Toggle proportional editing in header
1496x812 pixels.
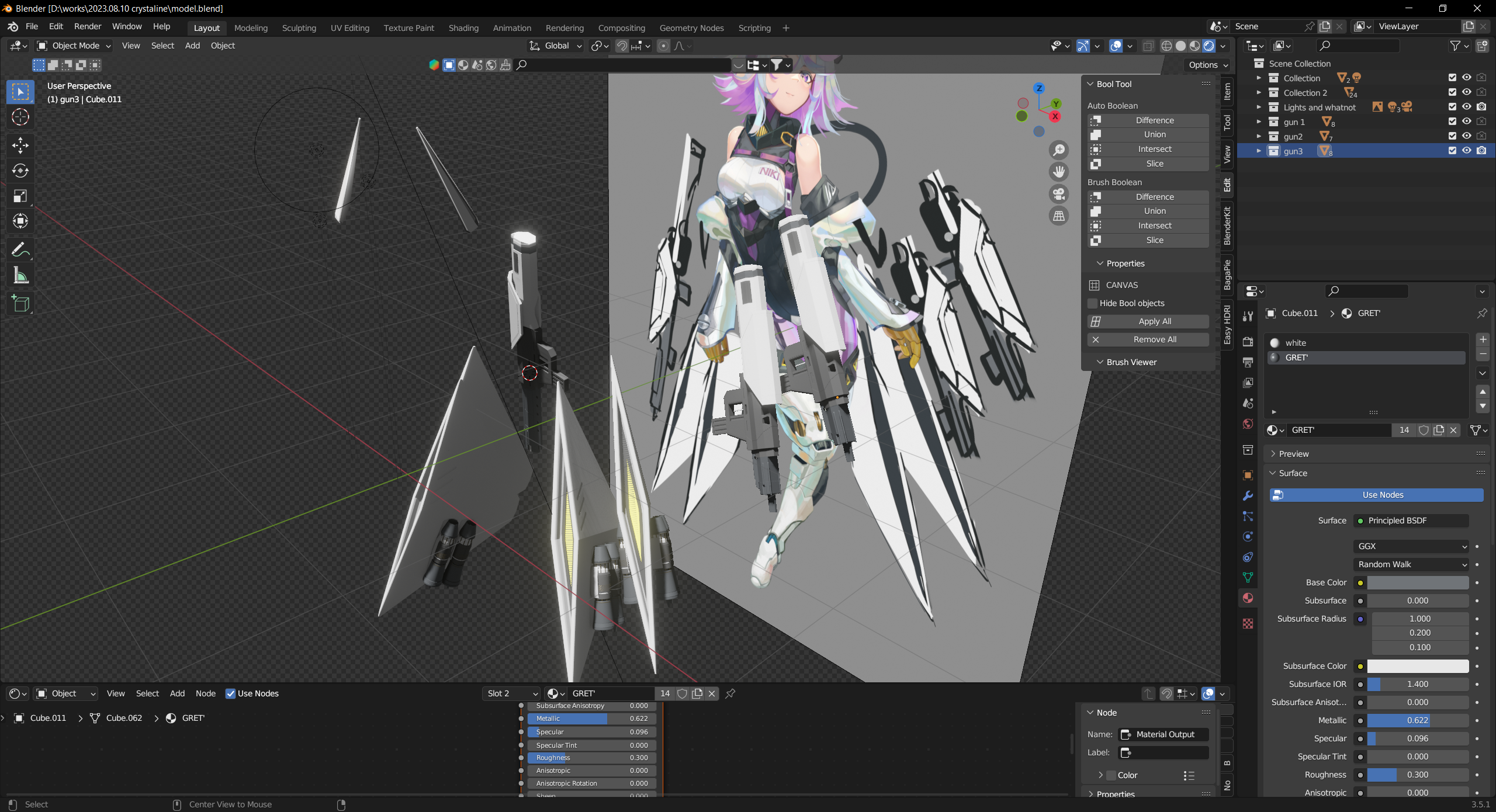point(663,46)
